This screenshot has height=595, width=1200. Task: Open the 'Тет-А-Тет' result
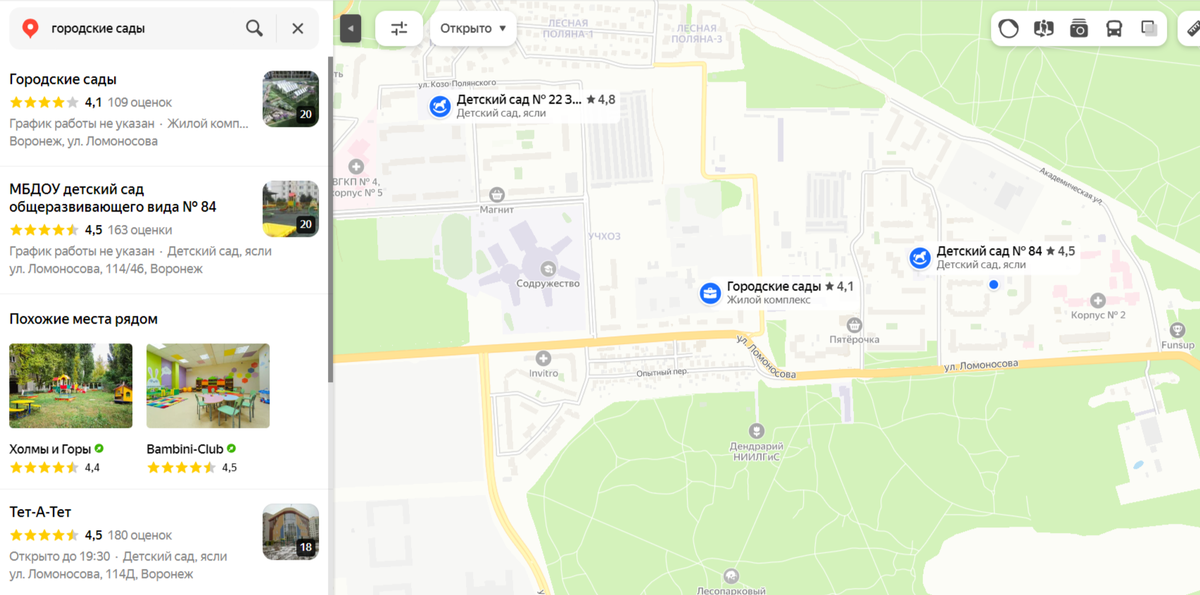coord(40,512)
